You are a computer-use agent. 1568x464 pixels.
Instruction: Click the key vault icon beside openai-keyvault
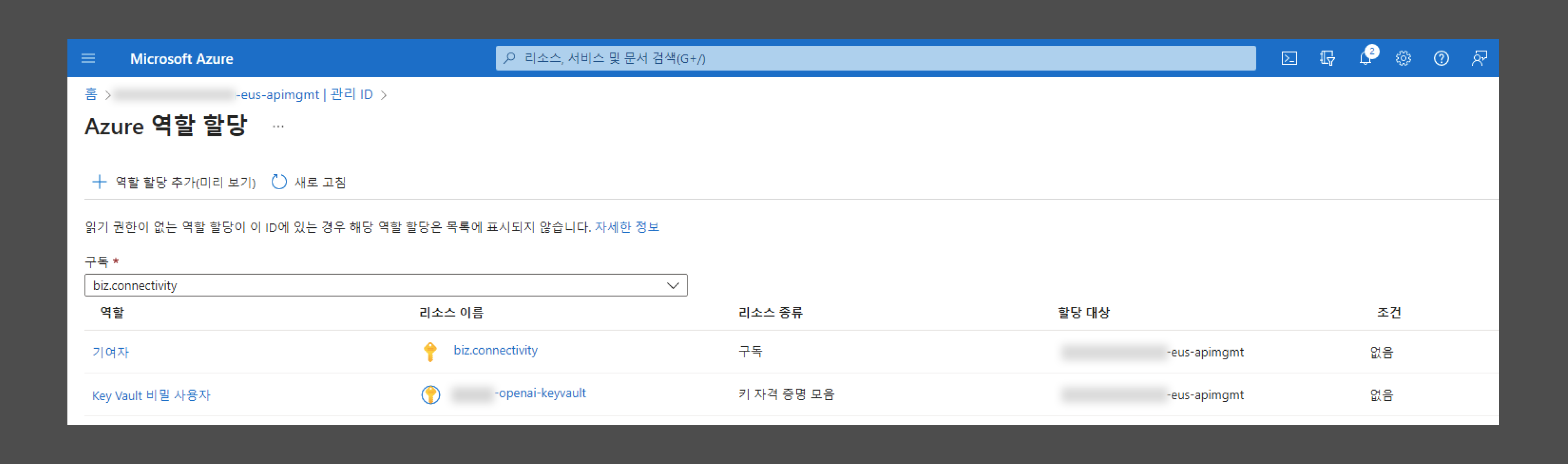[430, 395]
